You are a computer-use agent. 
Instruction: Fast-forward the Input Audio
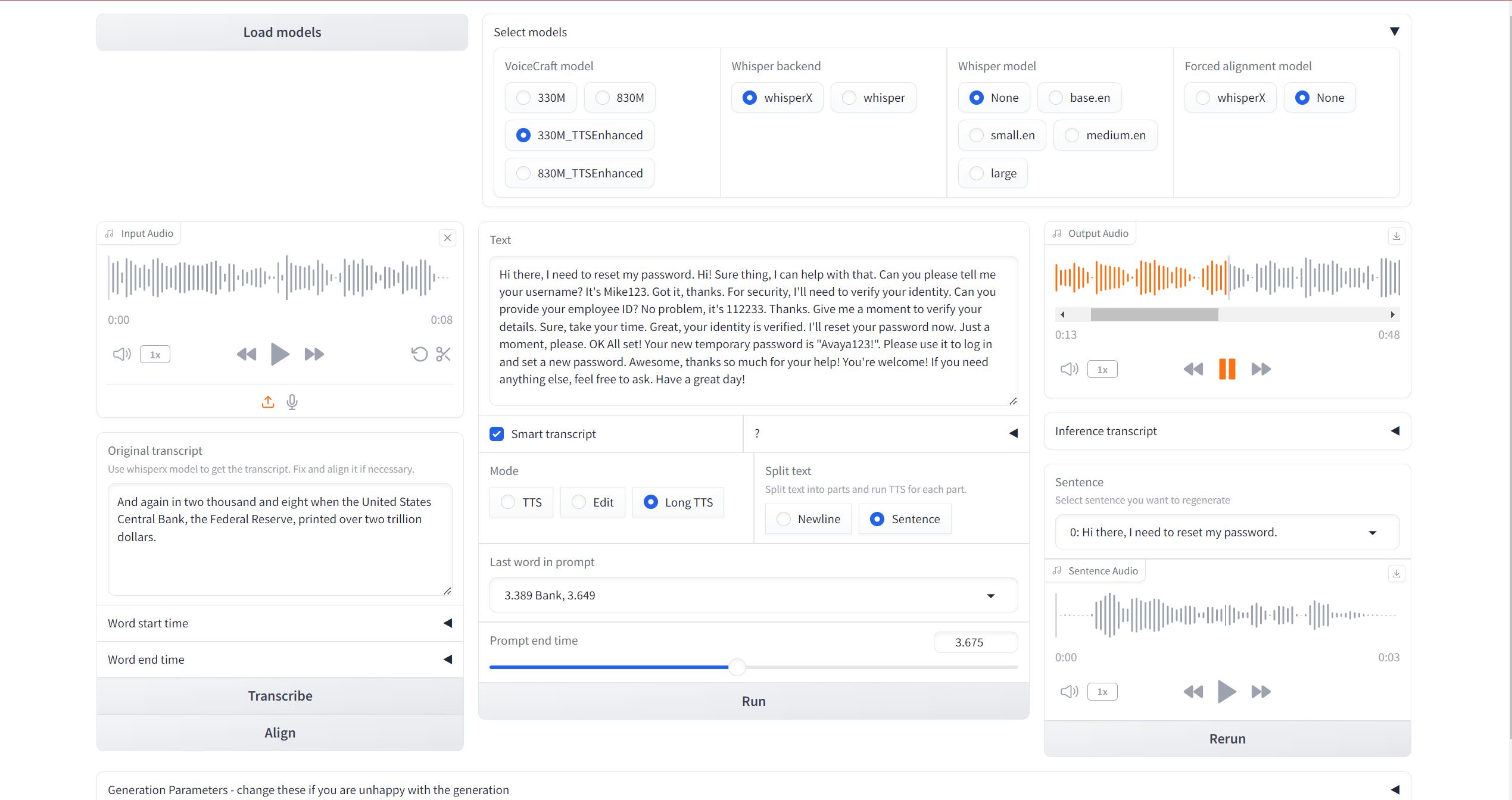[x=314, y=354]
